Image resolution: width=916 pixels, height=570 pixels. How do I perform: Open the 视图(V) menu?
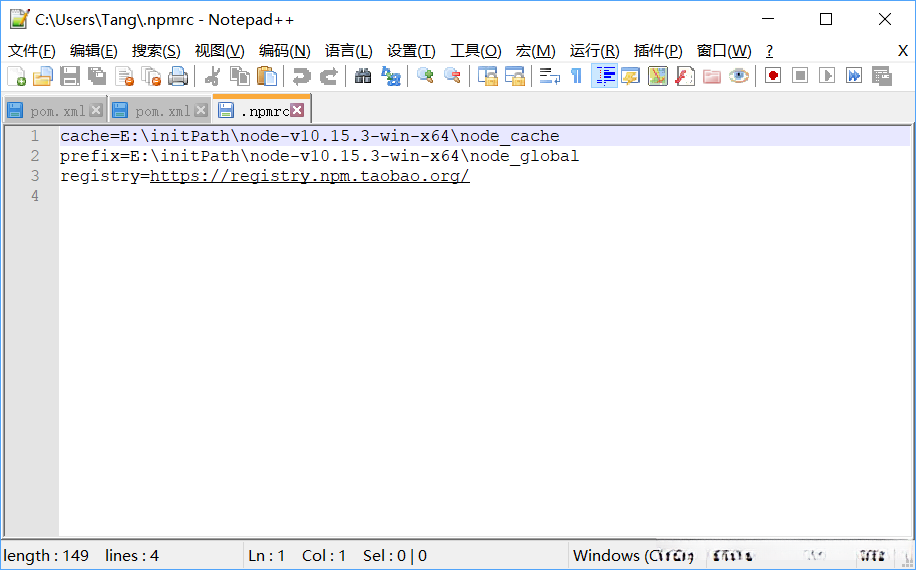tap(220, 51)
